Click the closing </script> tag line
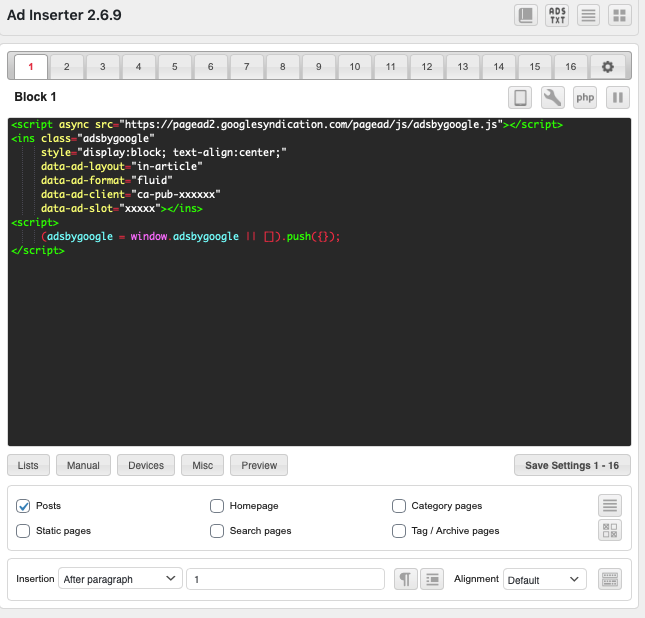Image resolution: width=645 pixels, height=618 pixels. (38, 250)
